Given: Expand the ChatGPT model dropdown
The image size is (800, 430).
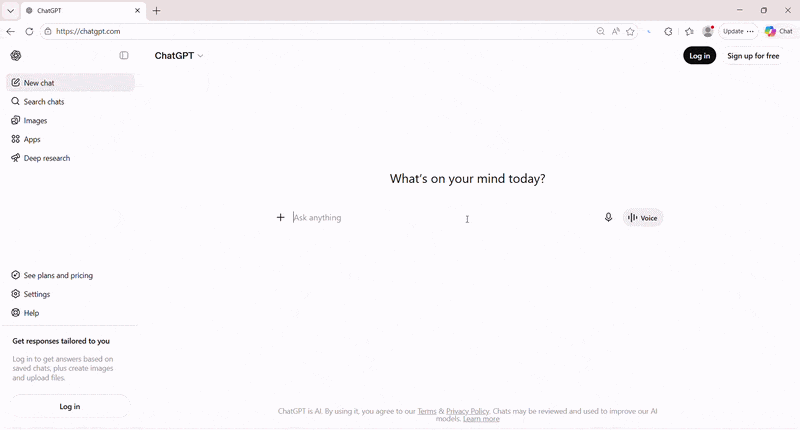Looking at the screenshot, I should click(179, 56).
